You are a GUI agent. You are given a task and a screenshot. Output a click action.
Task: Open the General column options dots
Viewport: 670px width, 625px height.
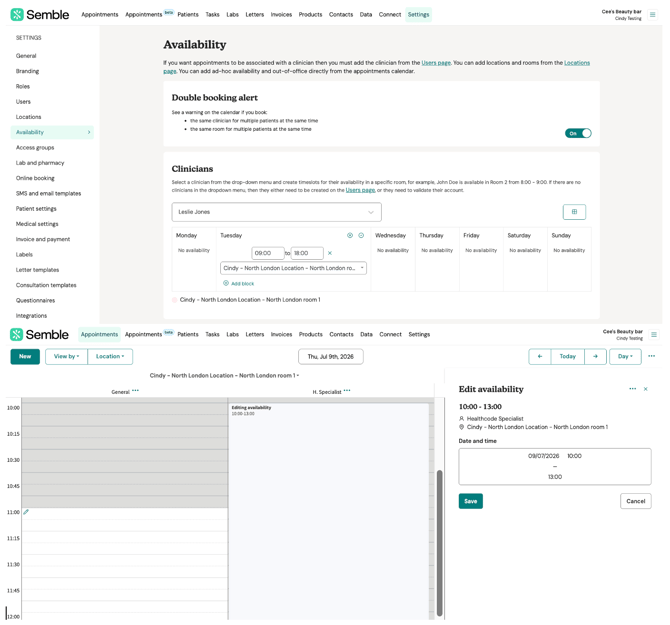135,390
